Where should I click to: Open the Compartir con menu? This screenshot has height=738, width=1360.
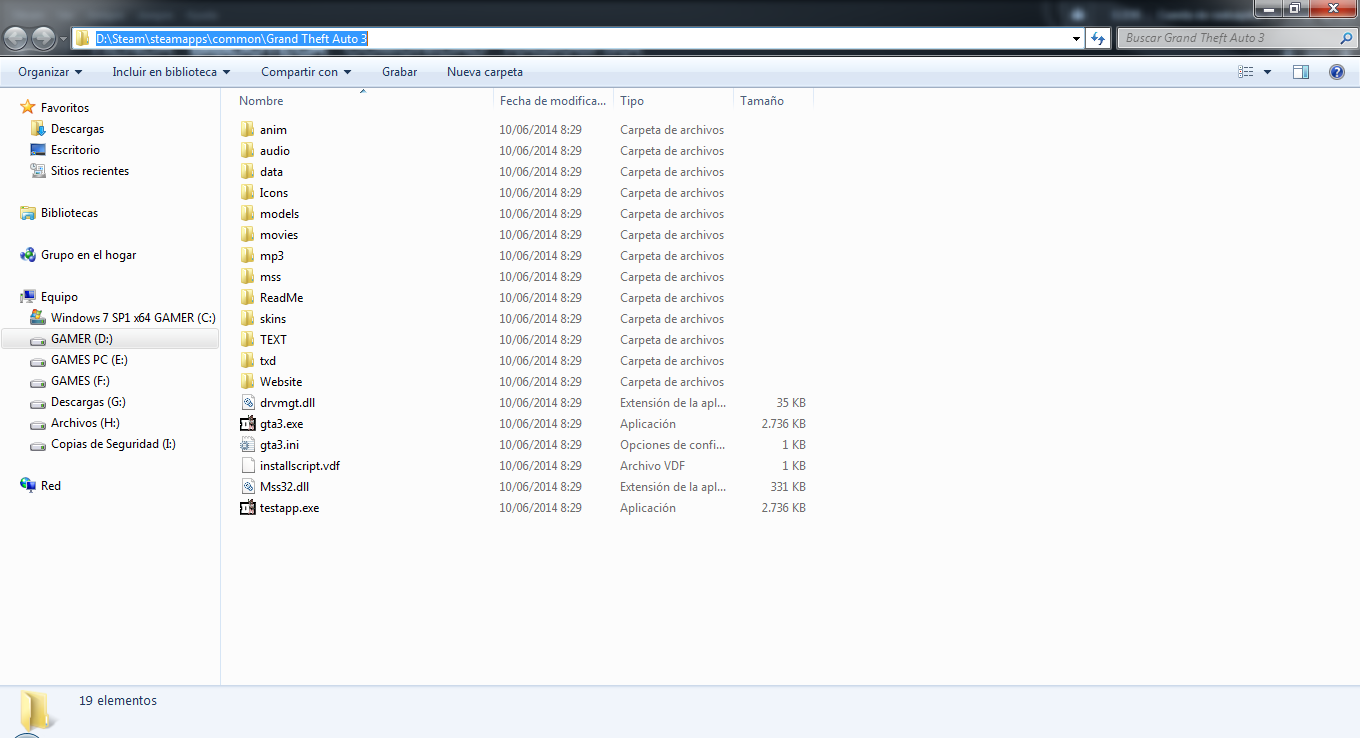306,72
